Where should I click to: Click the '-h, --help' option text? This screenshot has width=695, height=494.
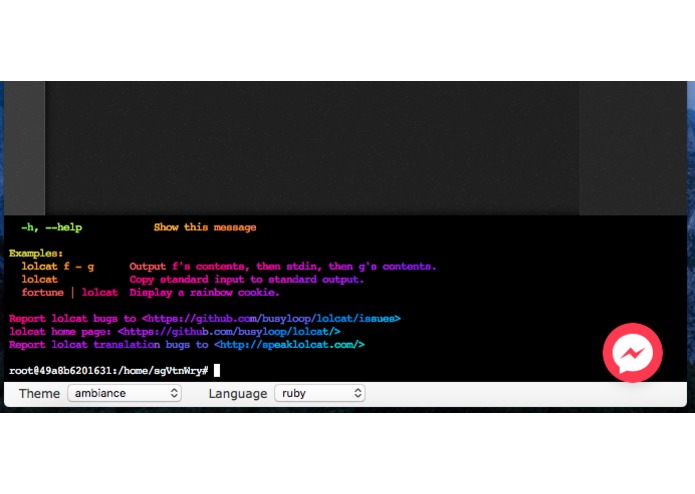coord(51,227)
